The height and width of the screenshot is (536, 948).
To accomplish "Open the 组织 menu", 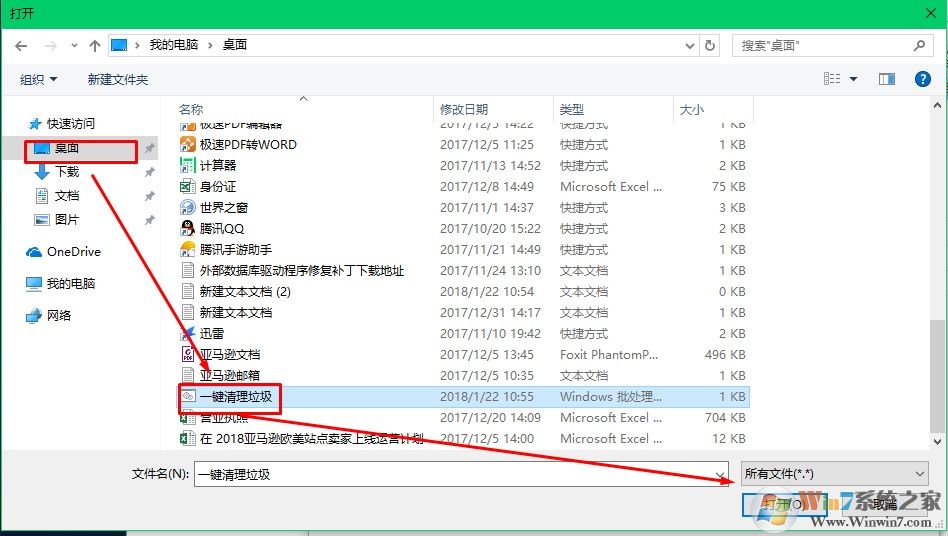I will point(38,79).
